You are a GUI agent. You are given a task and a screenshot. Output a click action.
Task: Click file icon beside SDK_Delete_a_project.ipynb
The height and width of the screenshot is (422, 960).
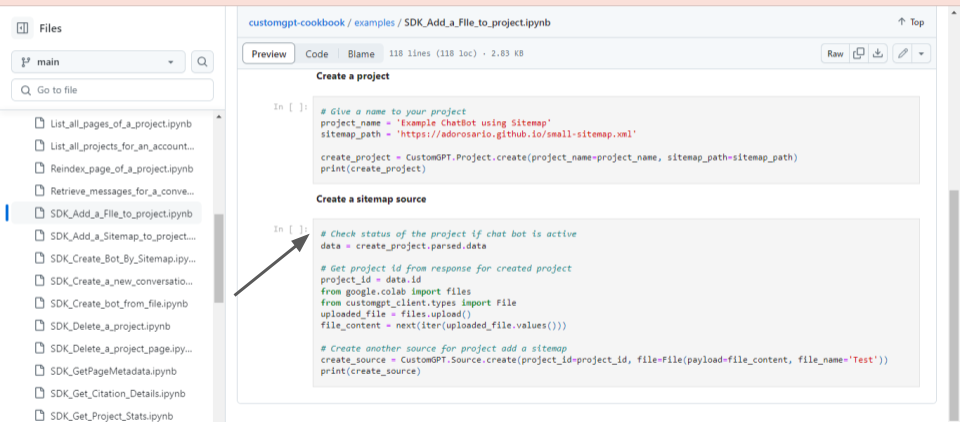(x=40, y=326)
